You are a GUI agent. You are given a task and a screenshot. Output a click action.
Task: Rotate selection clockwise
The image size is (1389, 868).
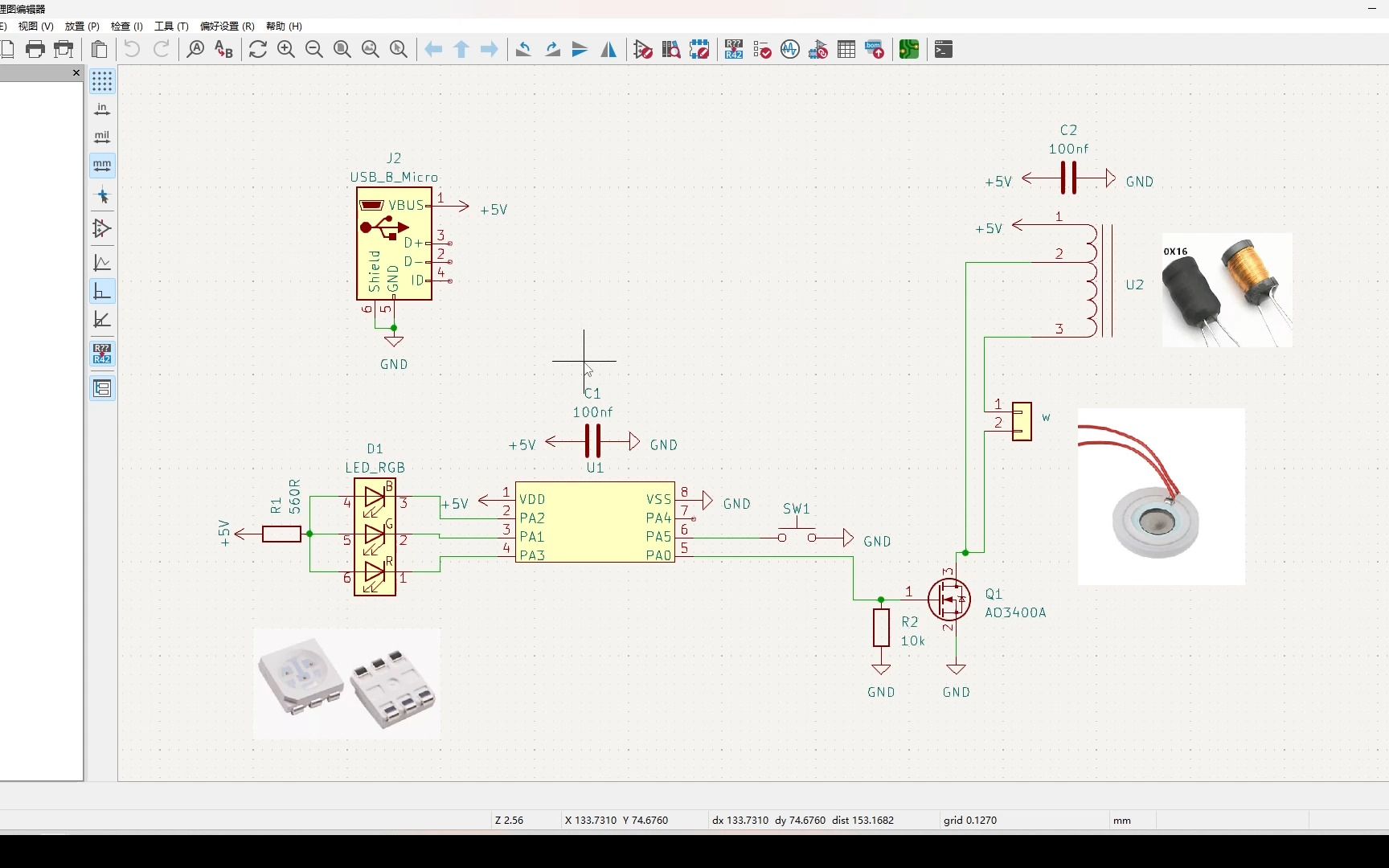pyautogui.click(x=552, y=50)
